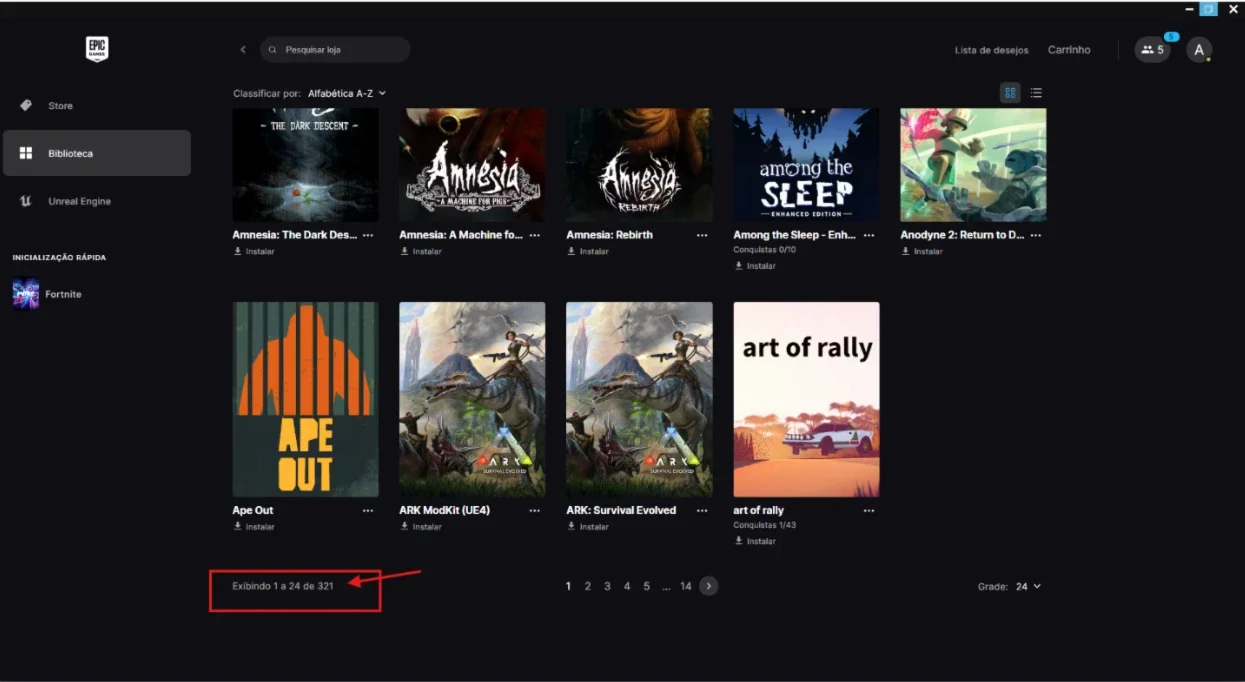Click install icon under ARK ModKit (UE4)

click(405, 526)
